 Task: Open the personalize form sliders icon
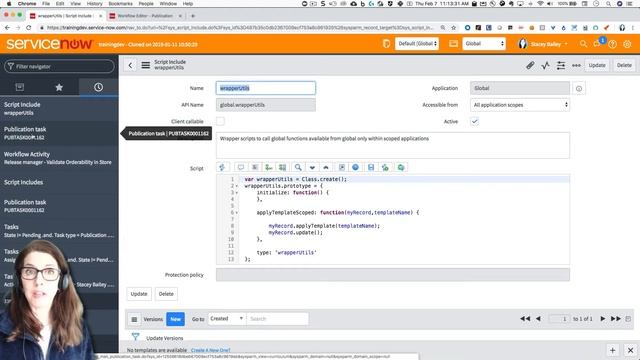561,65
